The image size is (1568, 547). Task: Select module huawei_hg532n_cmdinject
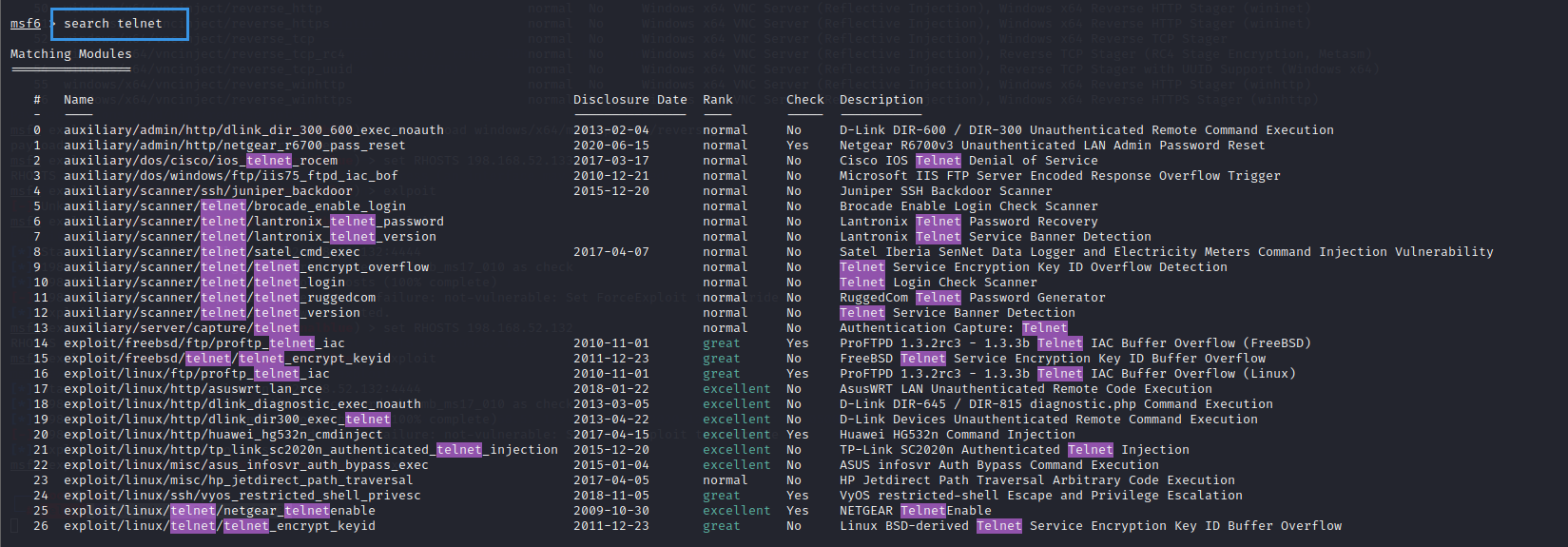(x=223, y=435)
